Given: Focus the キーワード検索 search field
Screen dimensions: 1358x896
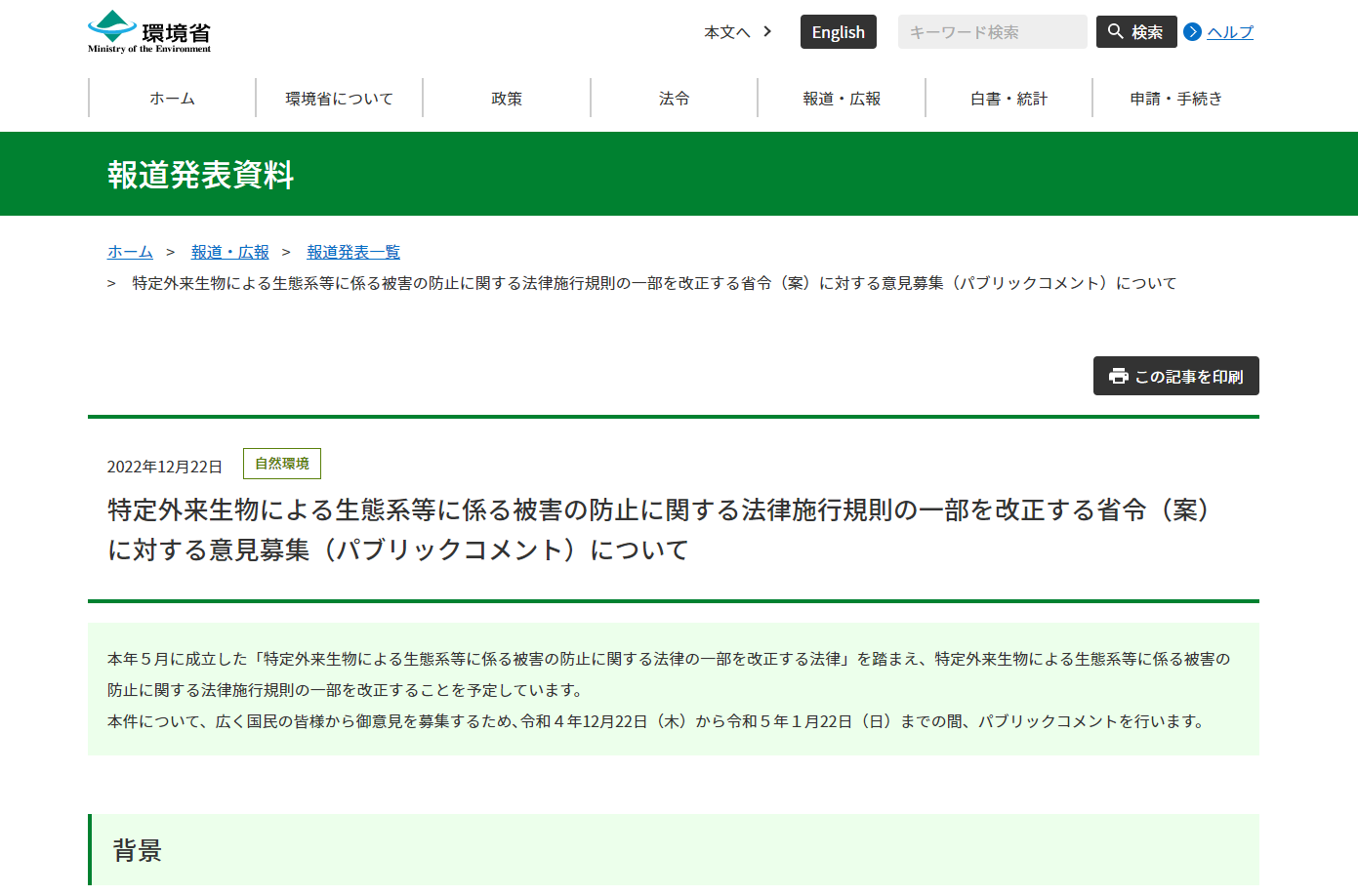Looking at the screenshot, I should pyautogui.click(x=991, y=32).
